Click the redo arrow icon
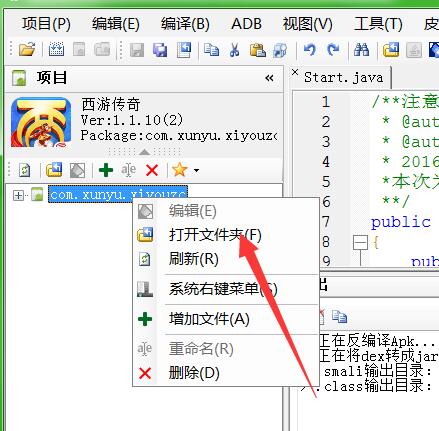This screenshot has width=439, height=431. (333, 50)
